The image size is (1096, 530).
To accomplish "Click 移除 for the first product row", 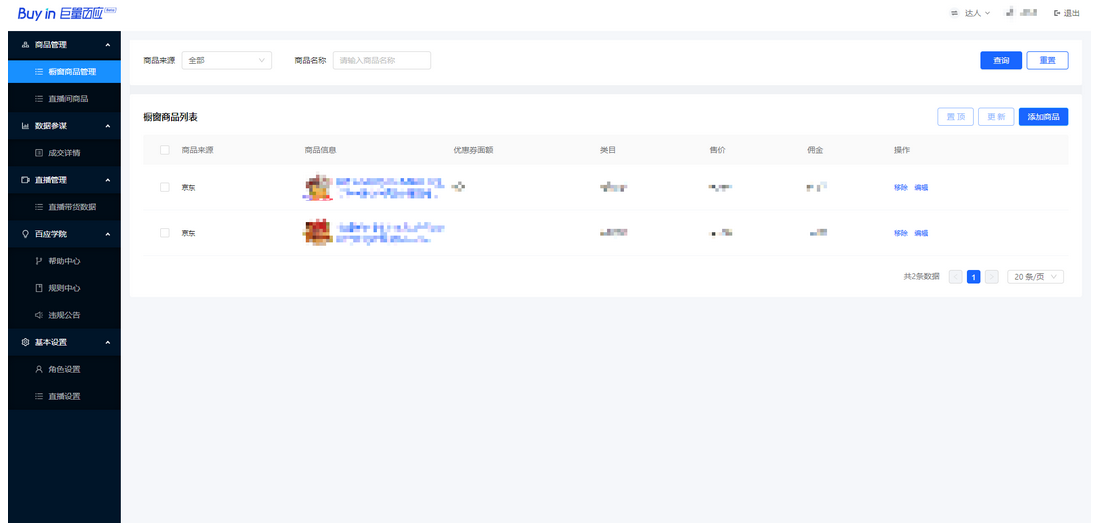I will point(900,187).
